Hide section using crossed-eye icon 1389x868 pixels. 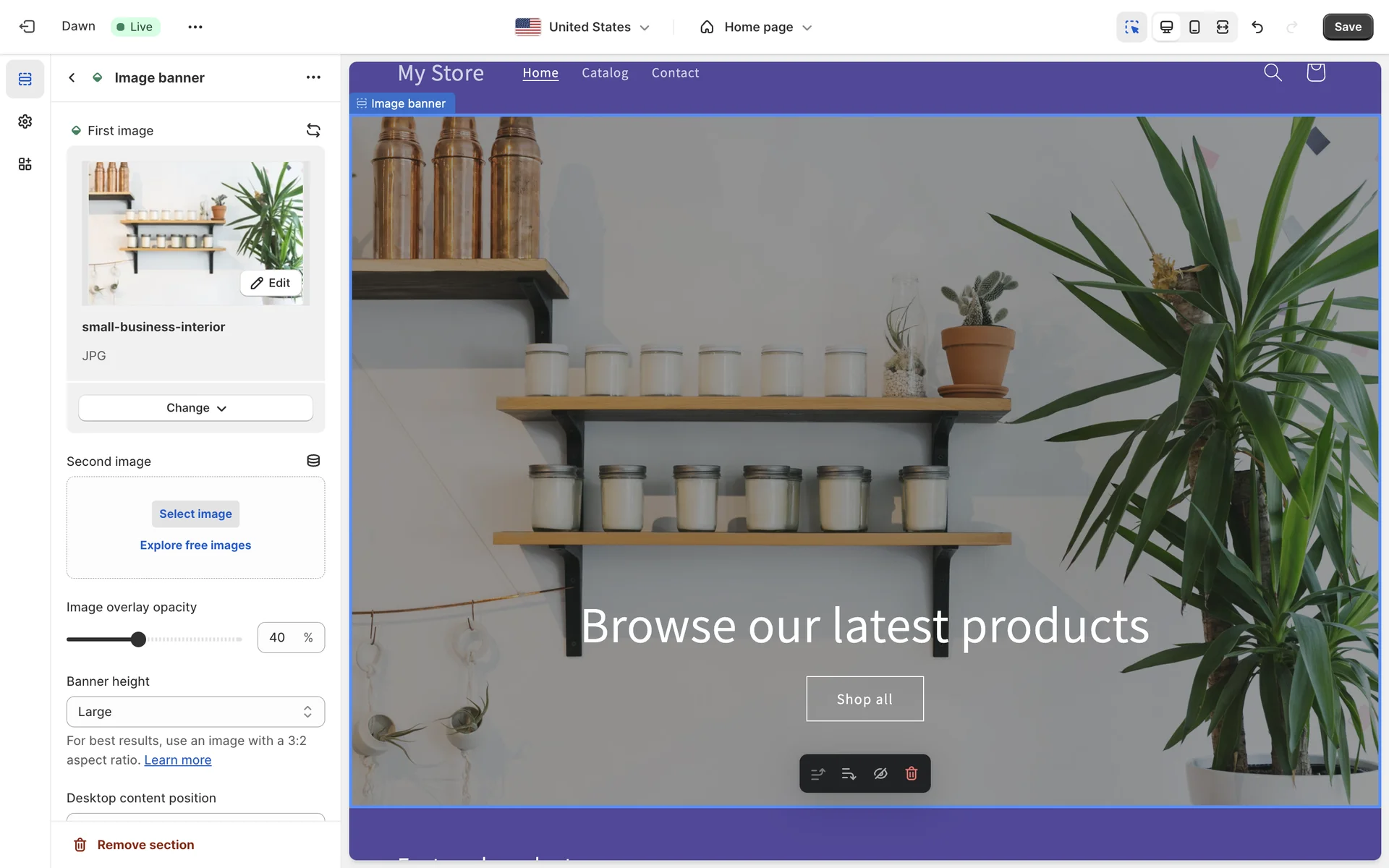click(880, 773)
